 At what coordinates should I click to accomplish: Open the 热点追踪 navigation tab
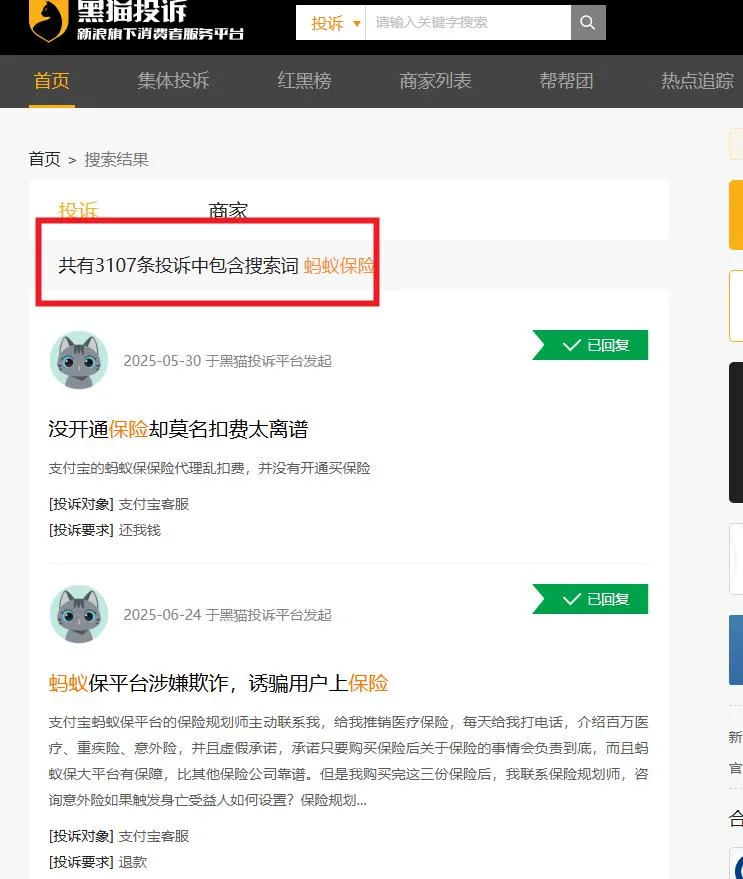tap(697, 81)
